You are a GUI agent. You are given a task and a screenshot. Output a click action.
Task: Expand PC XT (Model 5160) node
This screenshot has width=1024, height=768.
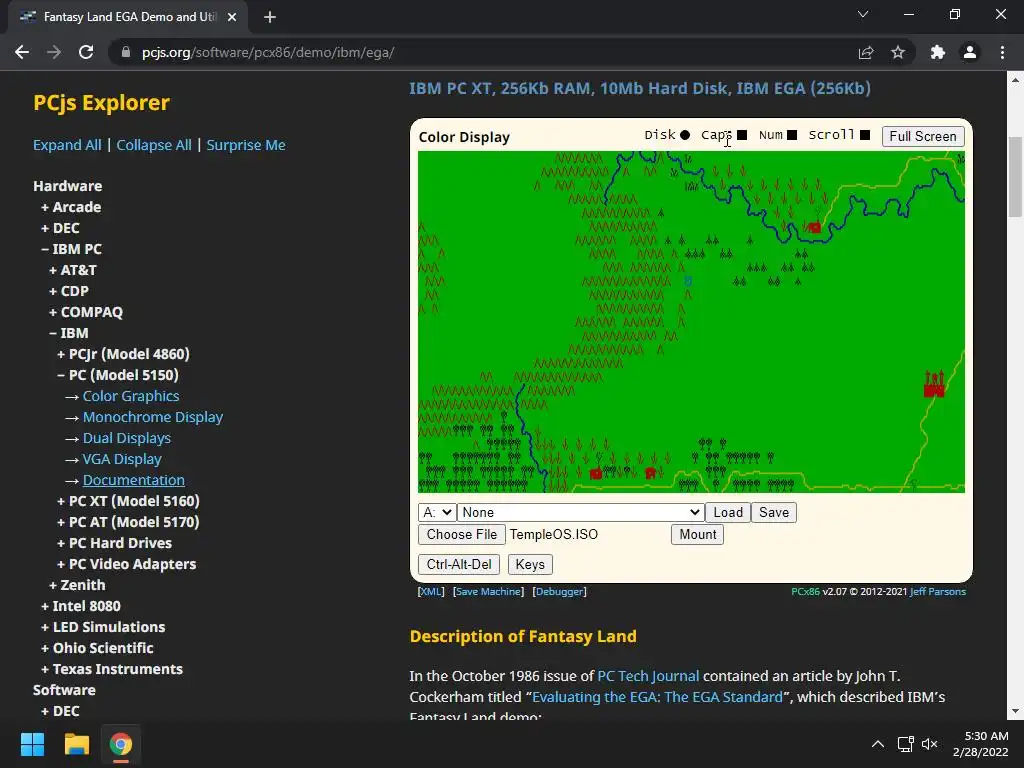(x=128, y=501)
